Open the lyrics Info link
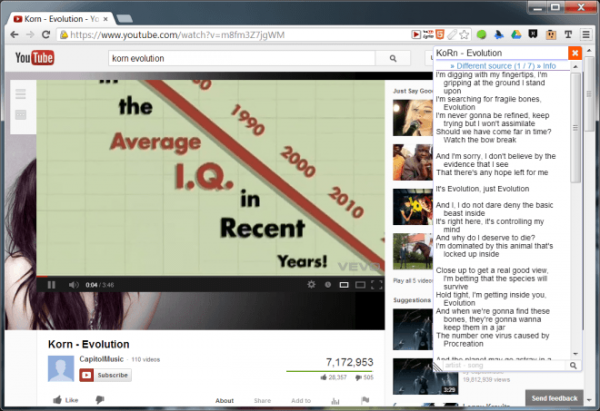 pyautogui.click(x=547, y=66)
